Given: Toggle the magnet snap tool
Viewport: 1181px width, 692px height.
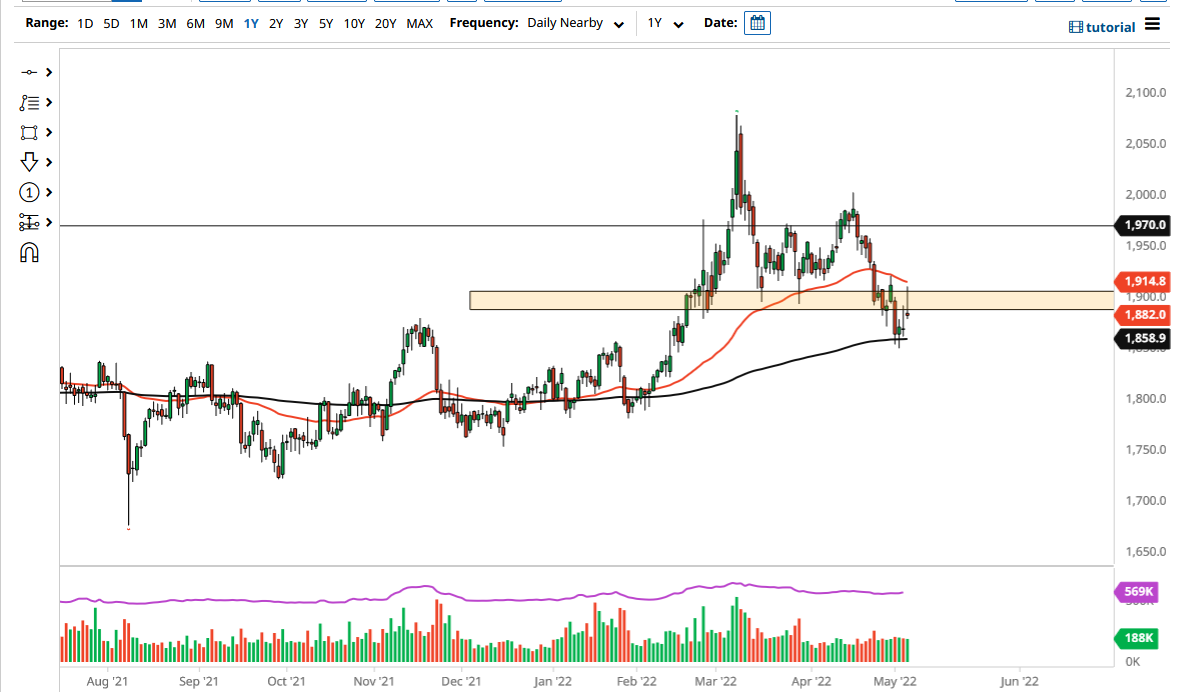Looking at the screenshot, I should pos(28,252).
